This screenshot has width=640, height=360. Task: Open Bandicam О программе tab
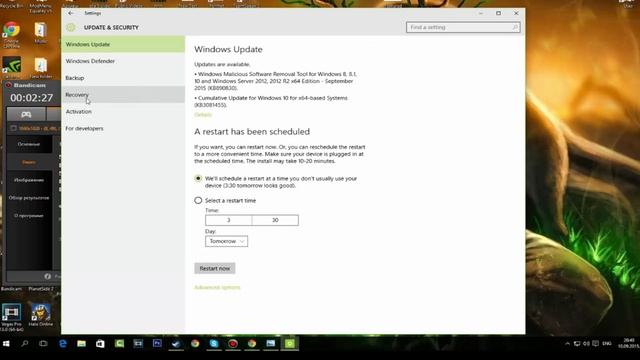coord(29,216)
